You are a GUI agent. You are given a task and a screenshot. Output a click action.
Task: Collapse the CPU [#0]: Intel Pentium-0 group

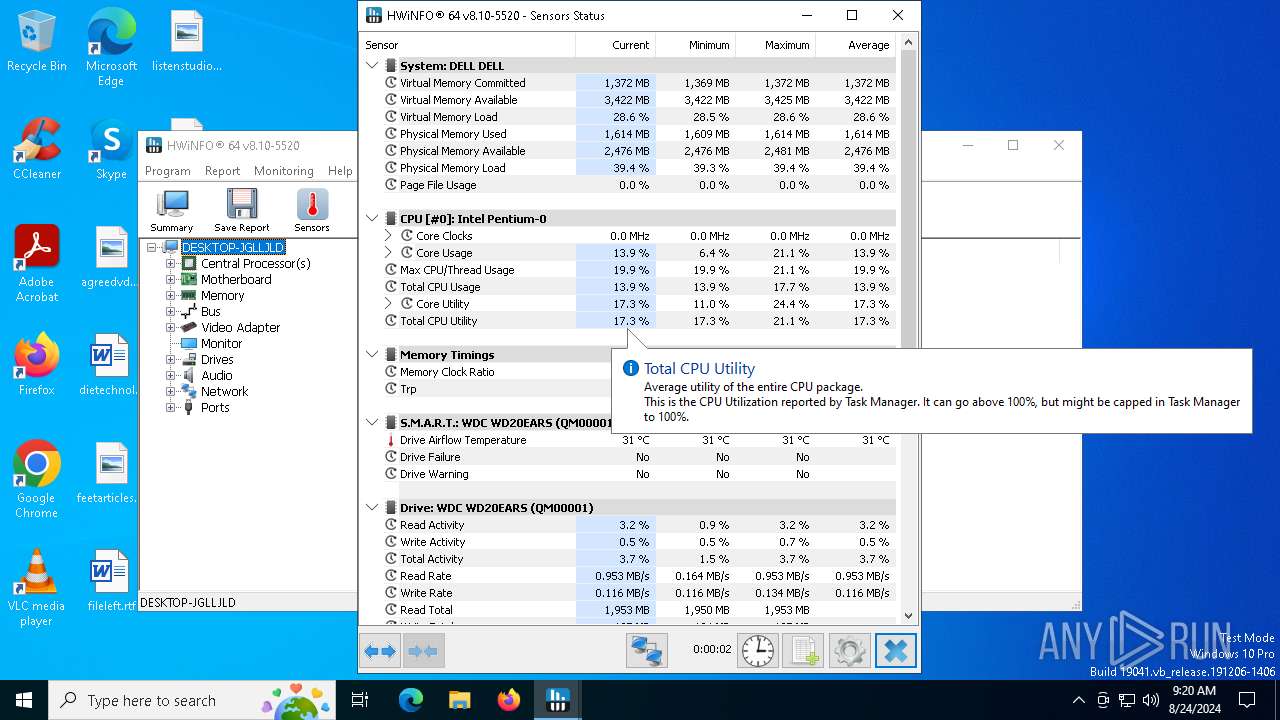[x=372, y=219]
